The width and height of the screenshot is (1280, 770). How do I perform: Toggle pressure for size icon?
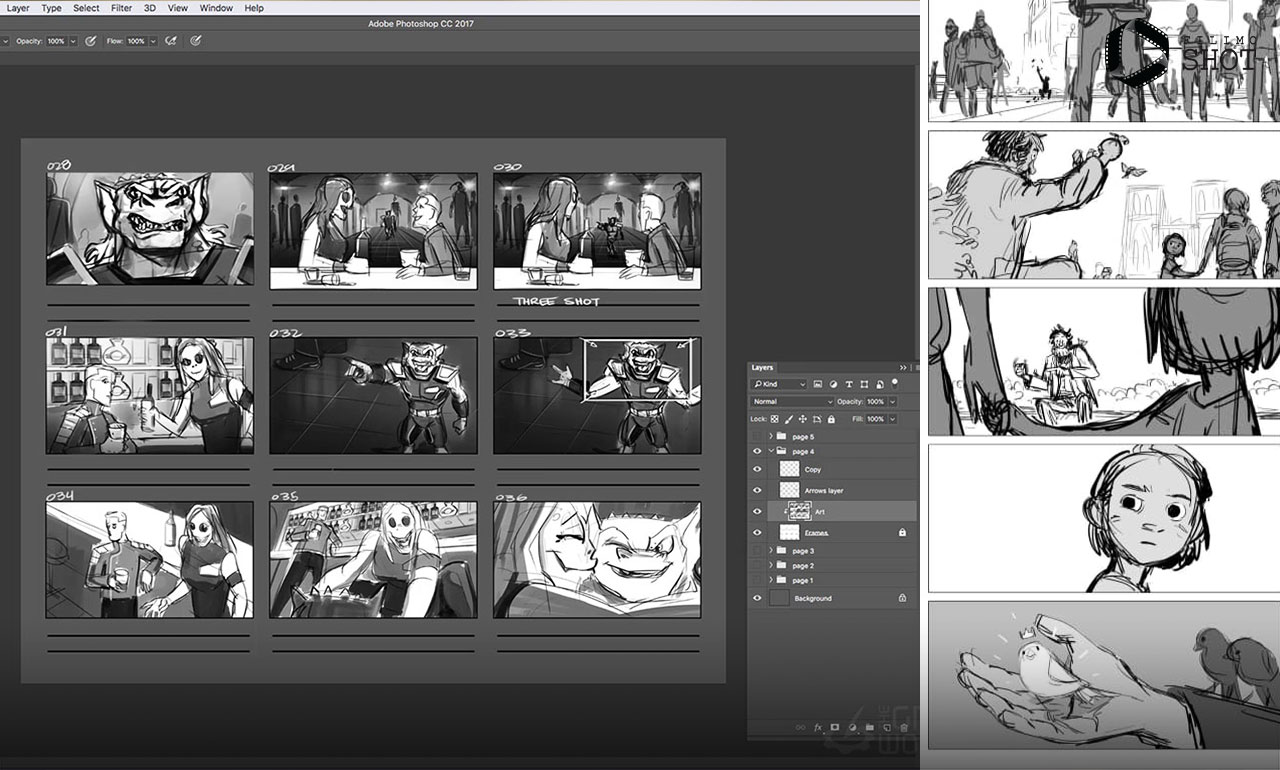[196, 41]
